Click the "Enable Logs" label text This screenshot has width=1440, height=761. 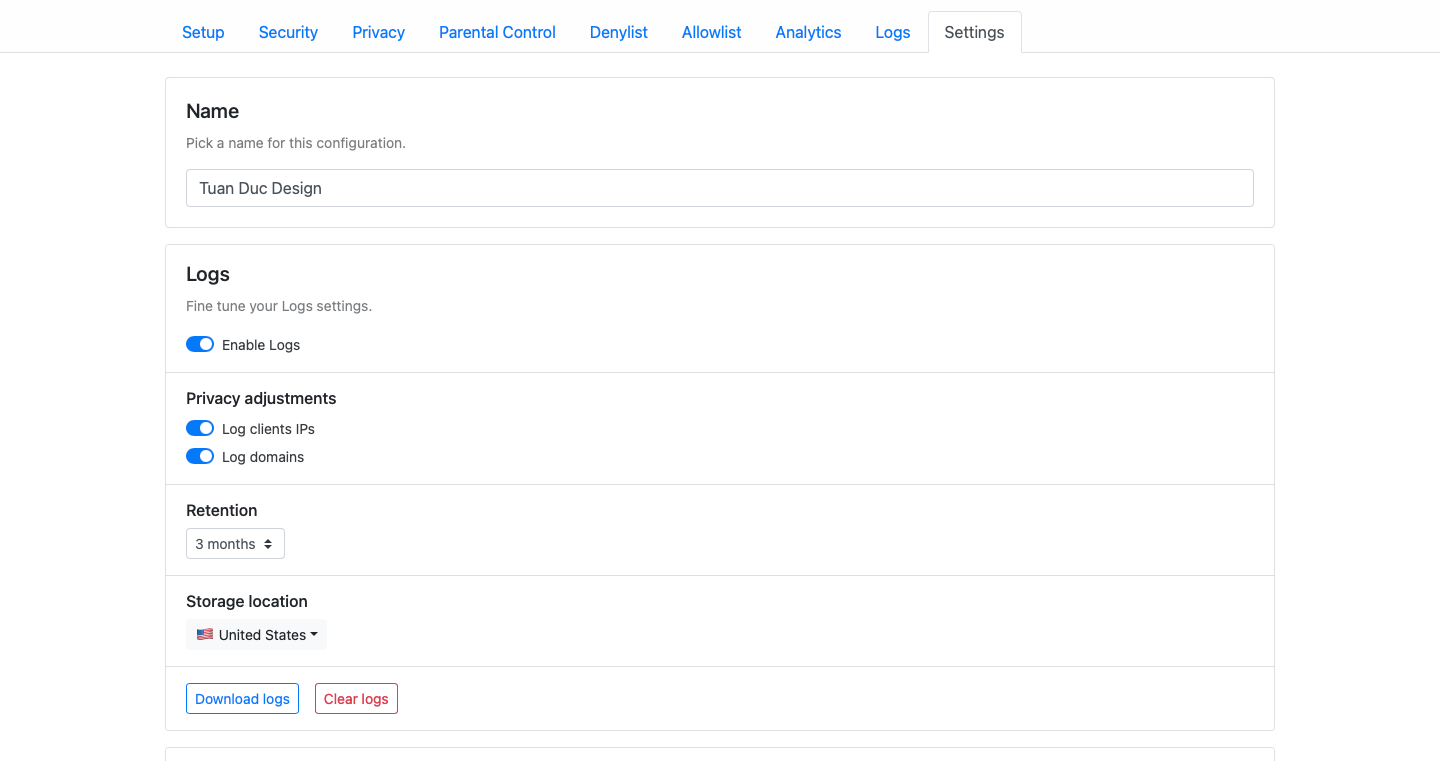point(261,345)
